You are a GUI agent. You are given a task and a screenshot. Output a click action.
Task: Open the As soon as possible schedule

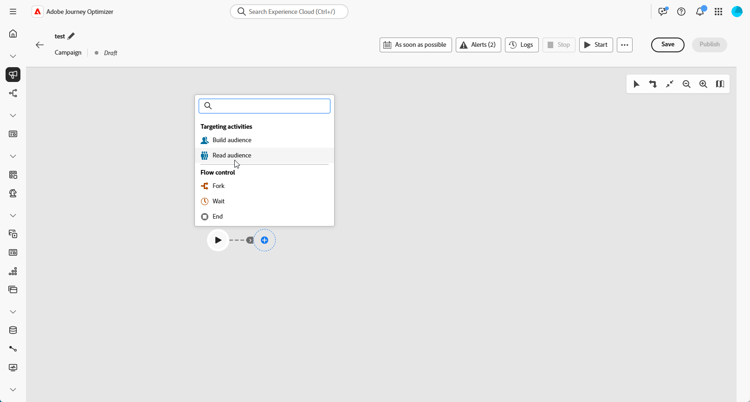[416, 45]
